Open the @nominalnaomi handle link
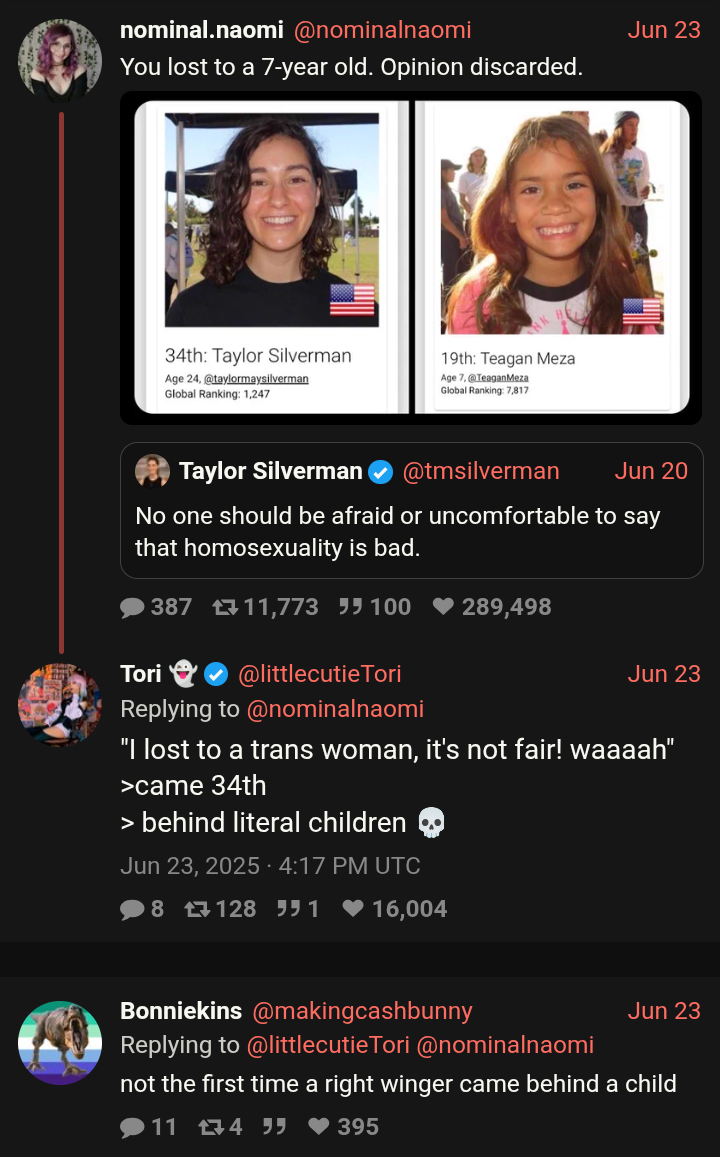Image resolution: width=720 pixels, height=1157 pixels. [x=382, y=30]
